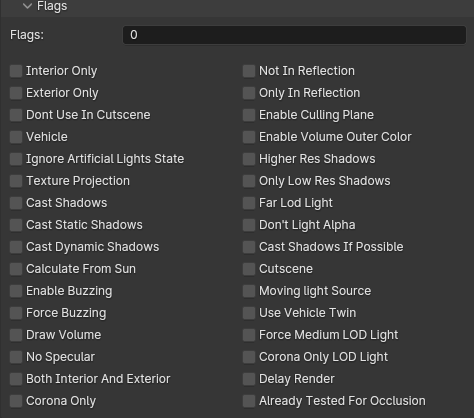Screen dimensions: 474x418
Task: Enable Buzzing checkbox
Action: pyautogui.click(x=16, y=291)
